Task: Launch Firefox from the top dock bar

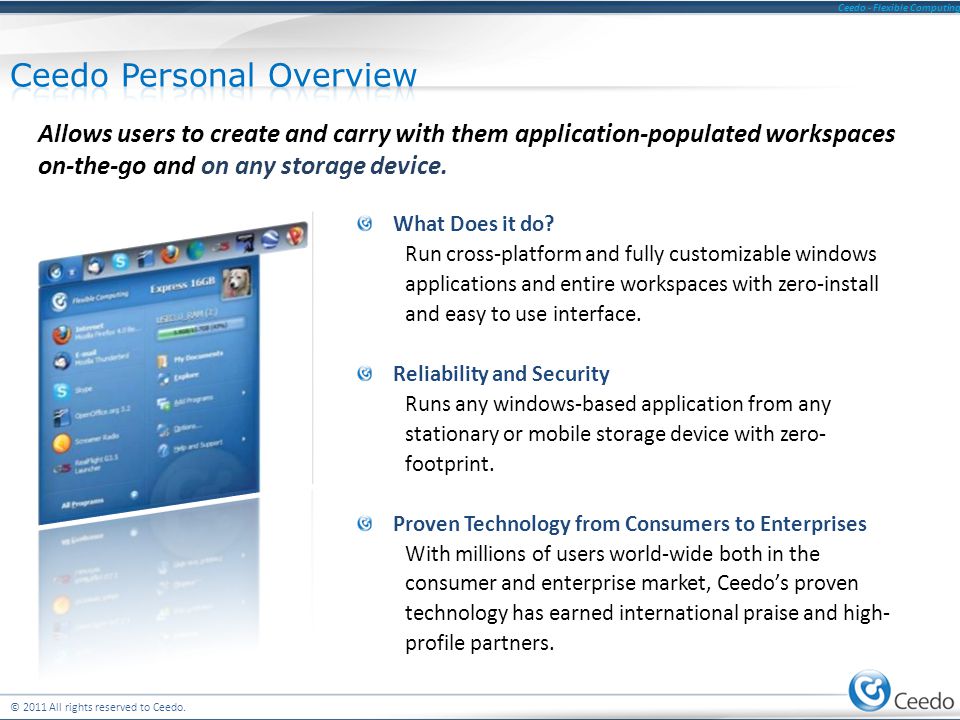Action: (170, 254)
